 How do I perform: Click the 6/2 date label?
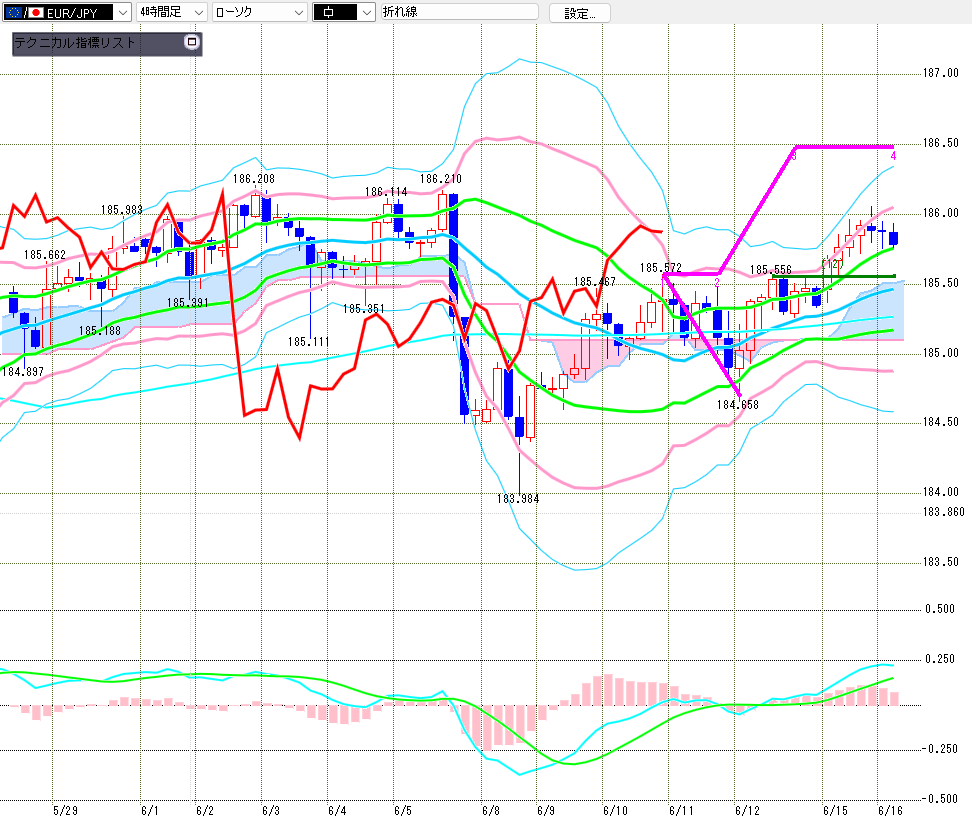coord(205,811)
